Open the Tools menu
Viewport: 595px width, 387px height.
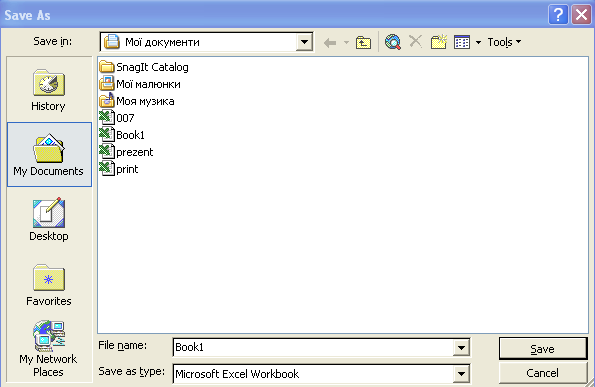(x=504, y=42)
